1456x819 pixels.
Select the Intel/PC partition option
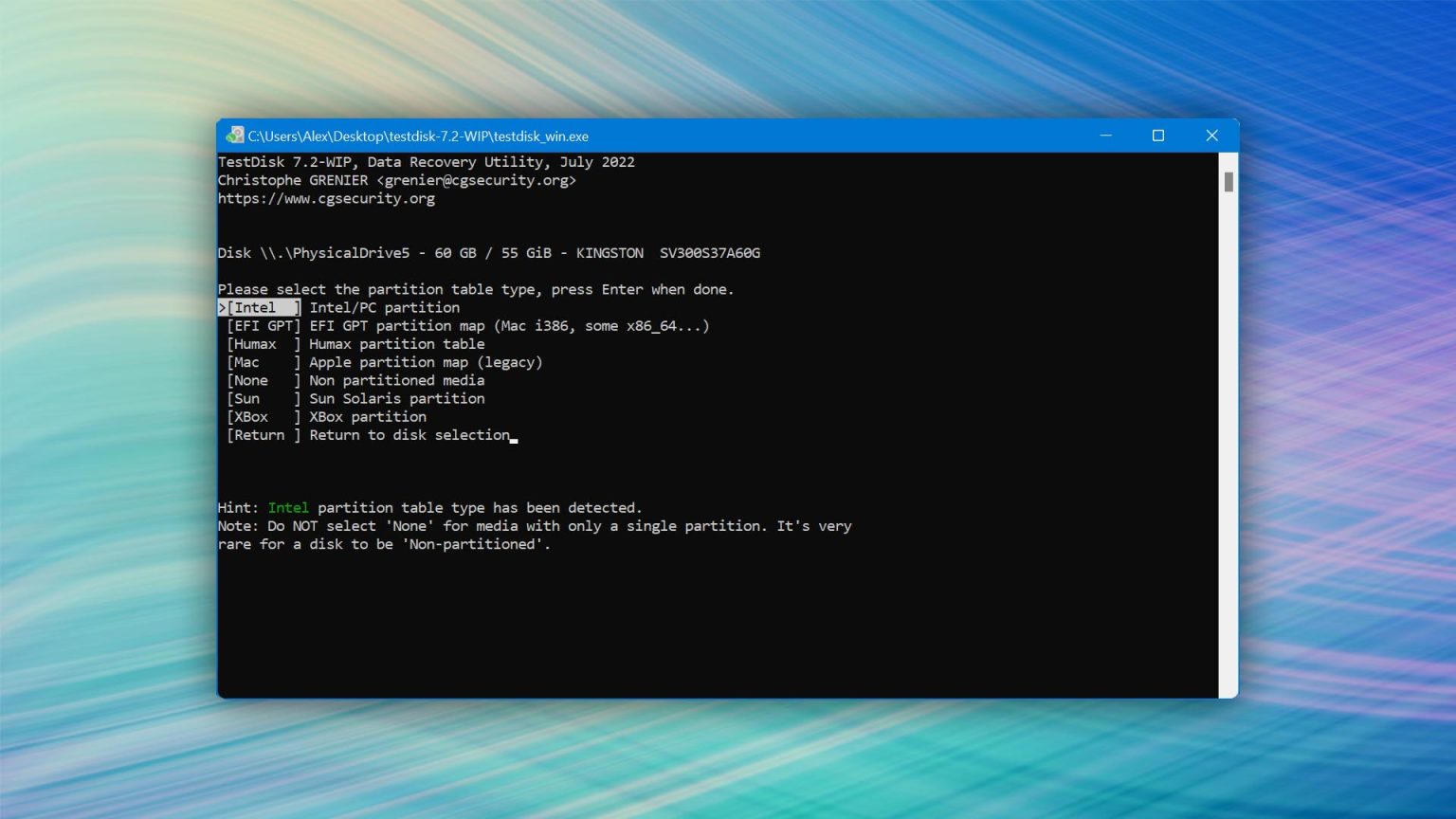[x=383, y=307]
